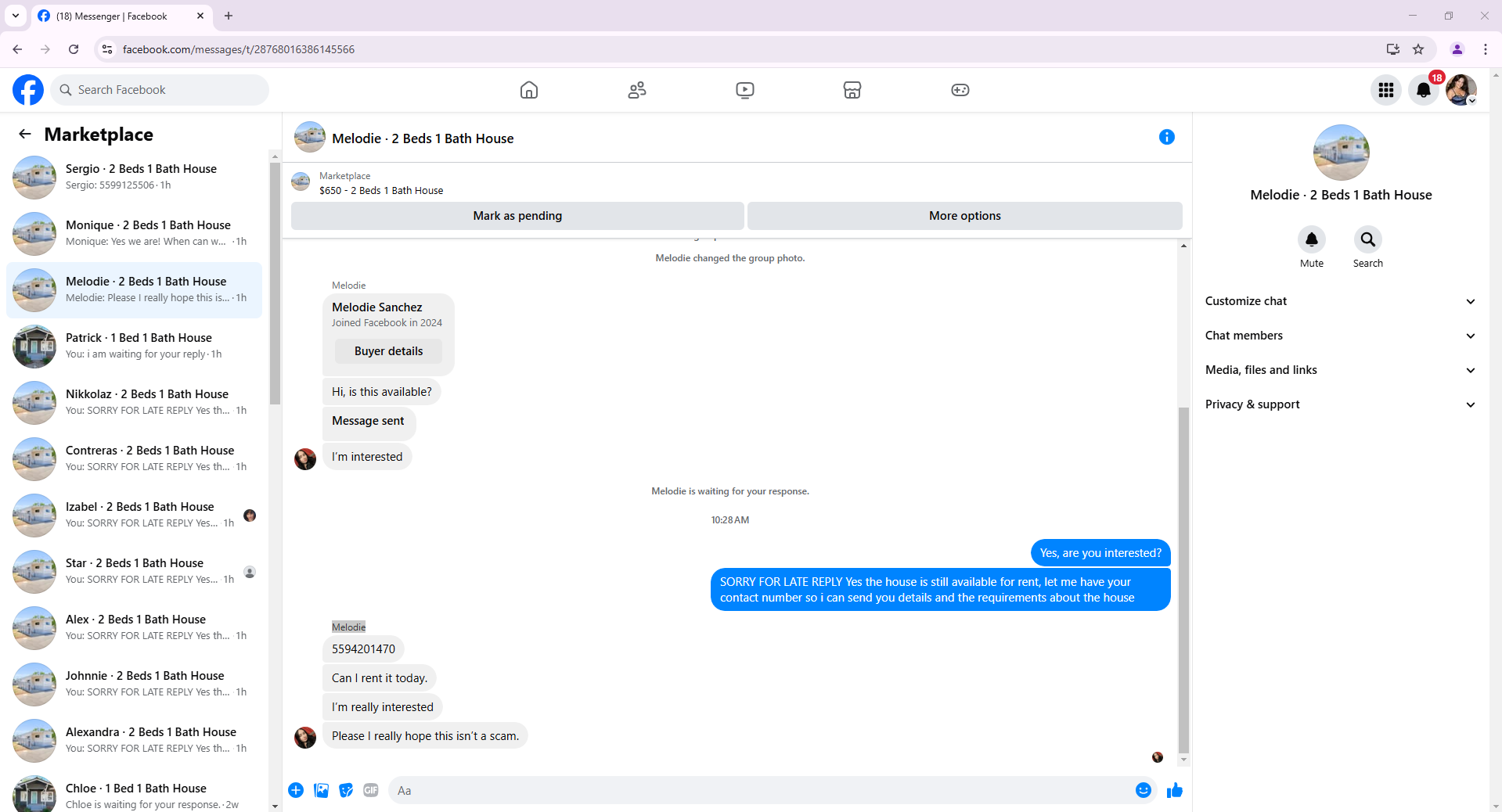Reload the page in the browser

[x=74, y=49]
